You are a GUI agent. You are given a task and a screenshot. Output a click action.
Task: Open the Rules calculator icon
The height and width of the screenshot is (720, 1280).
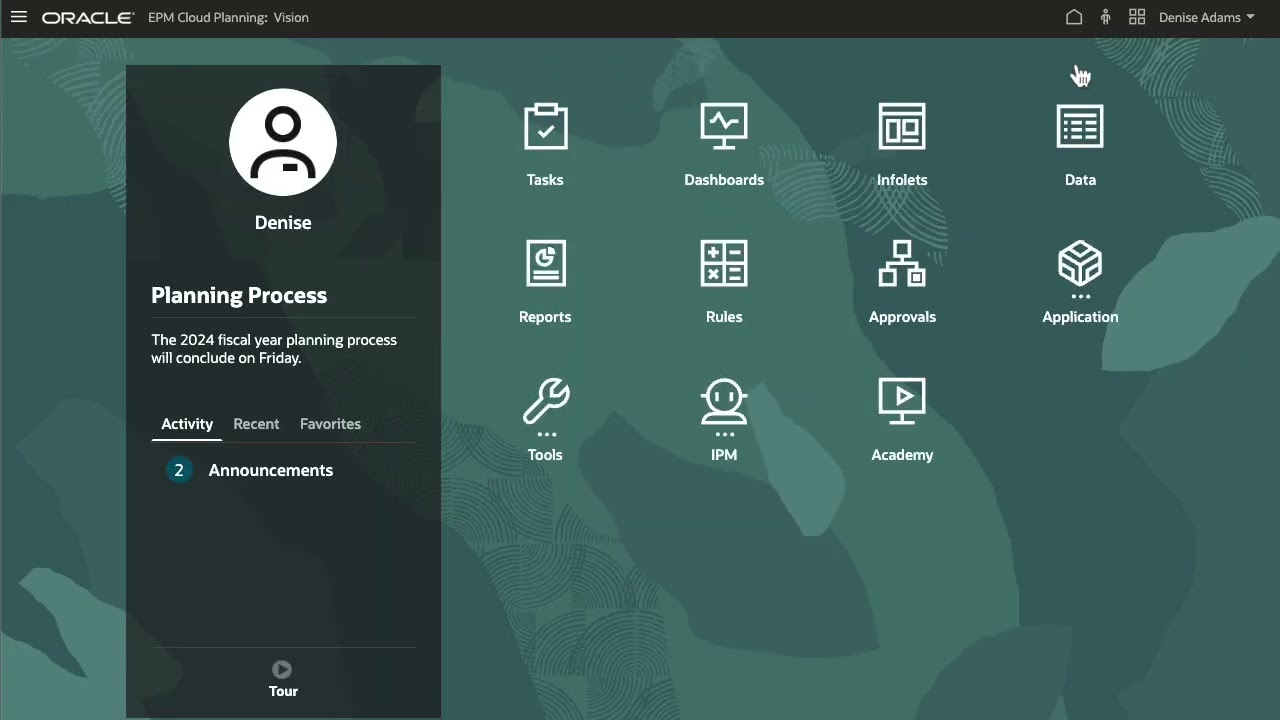724,264
